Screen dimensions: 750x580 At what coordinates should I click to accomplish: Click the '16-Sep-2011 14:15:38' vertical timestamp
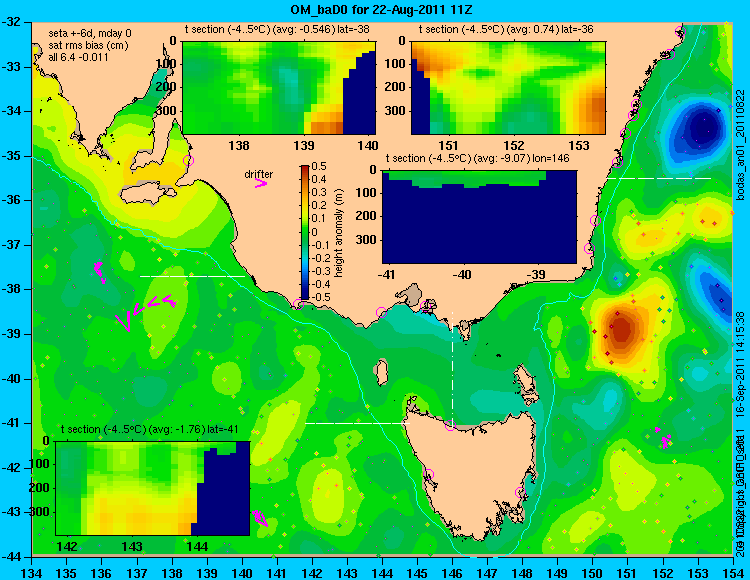[x=740, y=365]
